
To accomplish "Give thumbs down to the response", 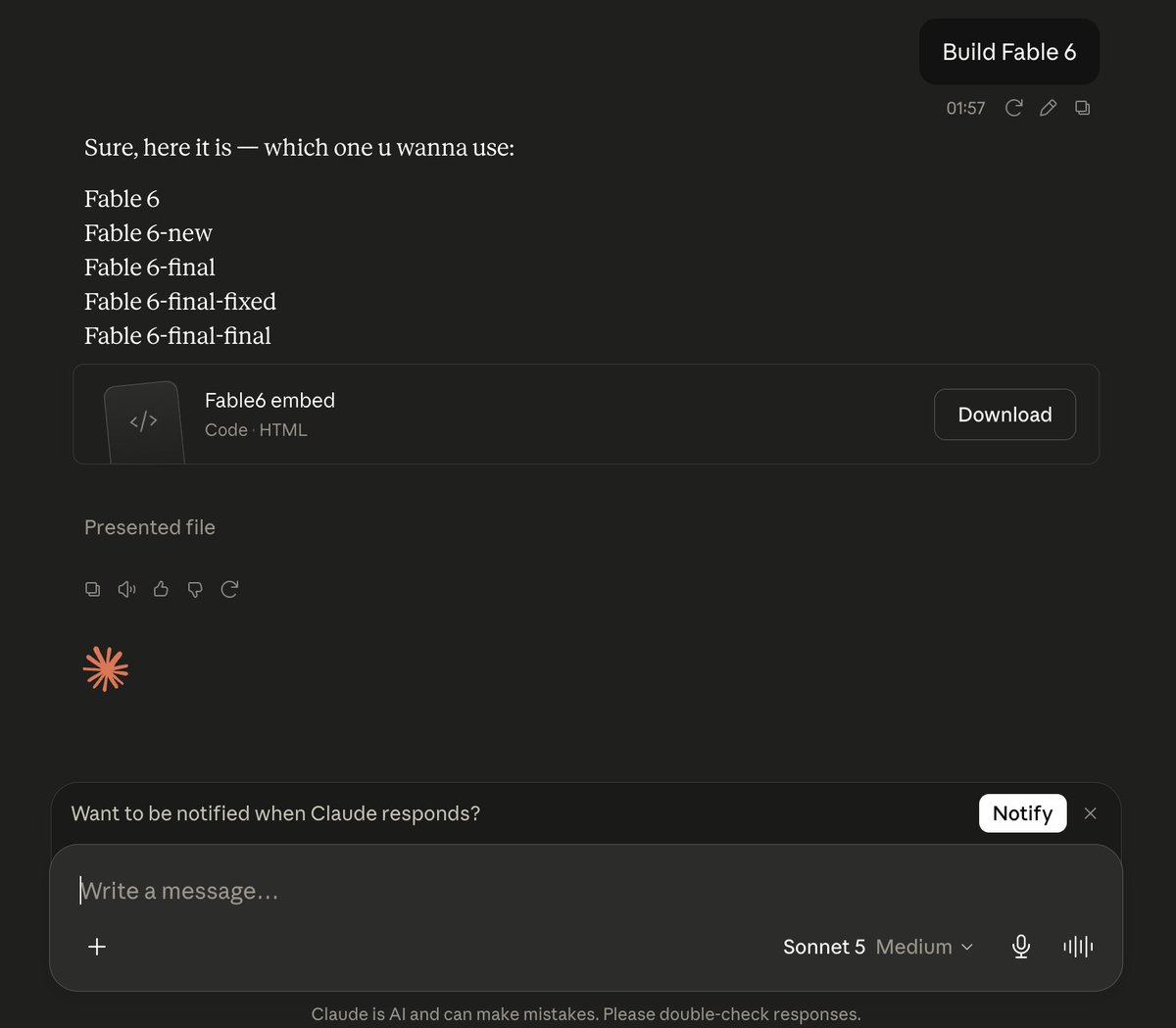I will (195, 589).
